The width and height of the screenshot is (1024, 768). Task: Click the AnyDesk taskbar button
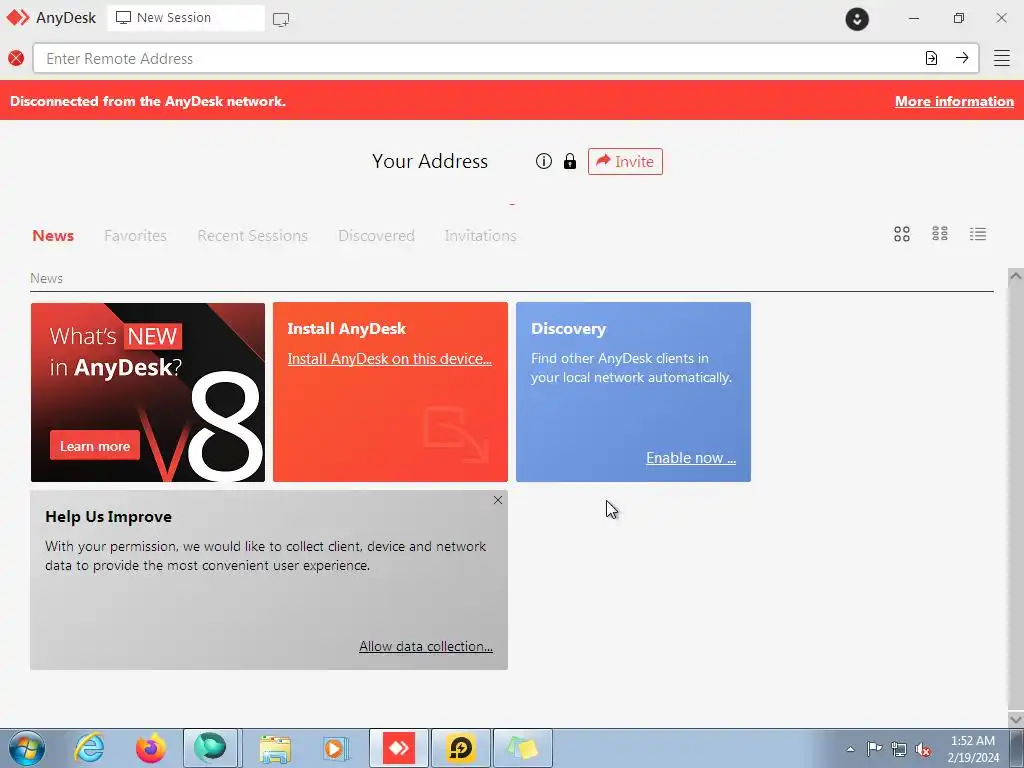click(399, 748)
